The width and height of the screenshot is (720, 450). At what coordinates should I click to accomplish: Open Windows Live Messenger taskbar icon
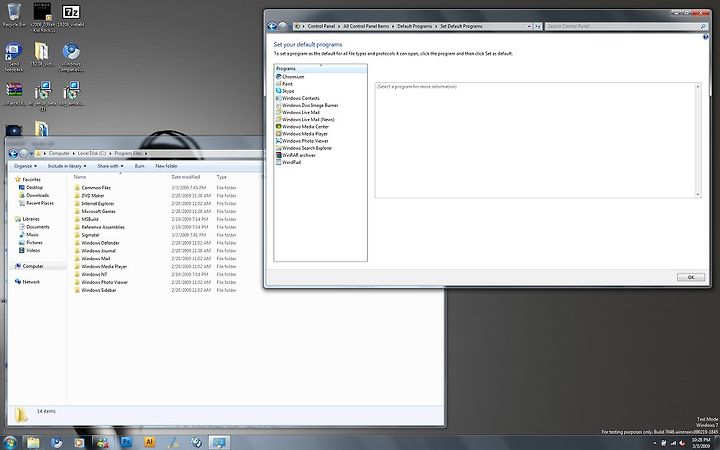pyautogui.click(x=103, y=442)
